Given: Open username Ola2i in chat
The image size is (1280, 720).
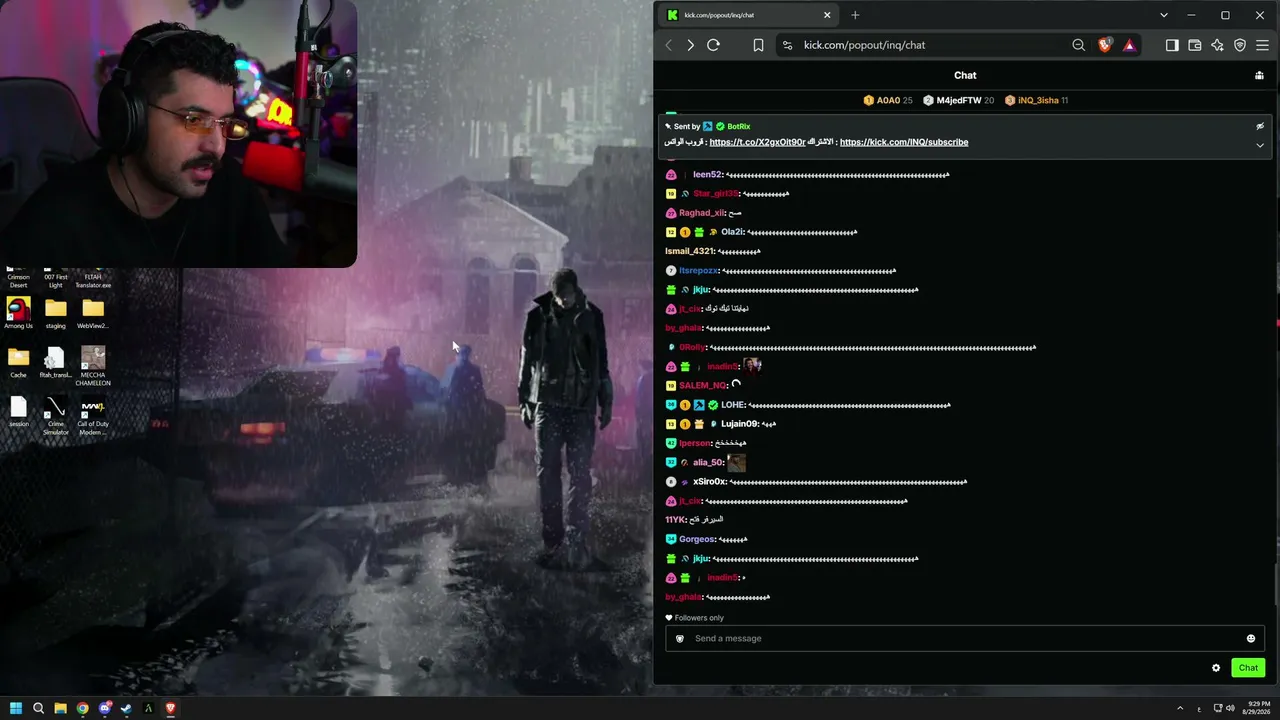Looking at the screenshot, I should [x=732, y=232].
